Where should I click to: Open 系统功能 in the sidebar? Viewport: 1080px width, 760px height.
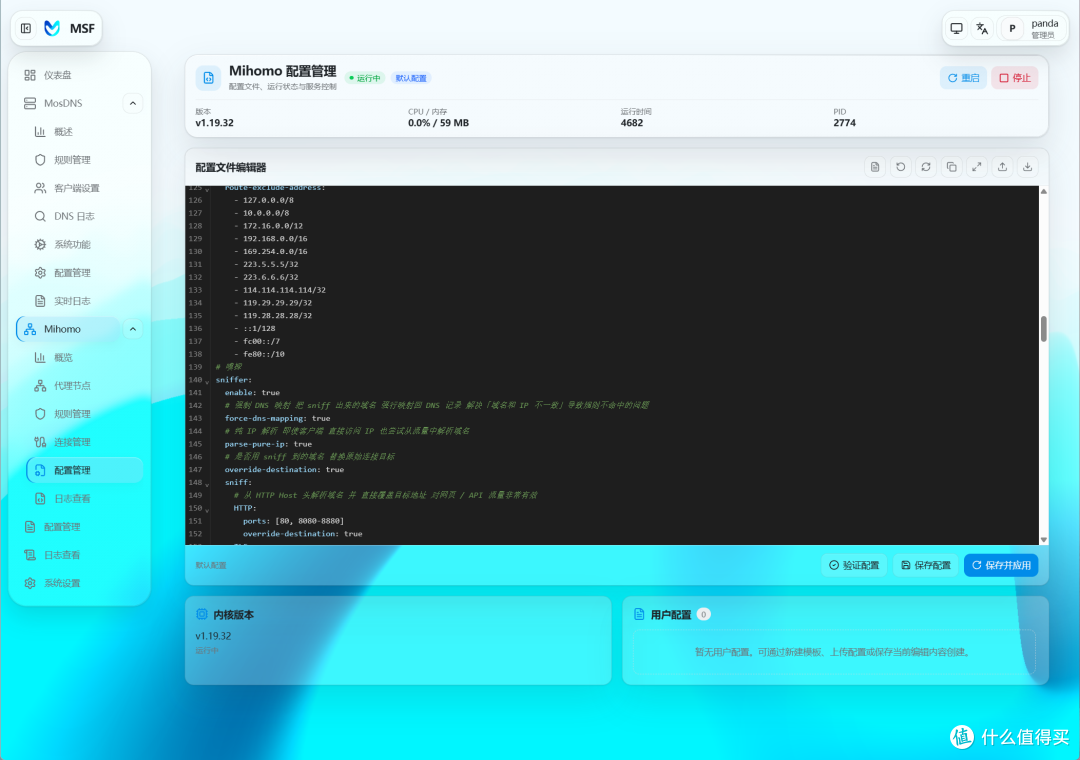coord(84,245)
